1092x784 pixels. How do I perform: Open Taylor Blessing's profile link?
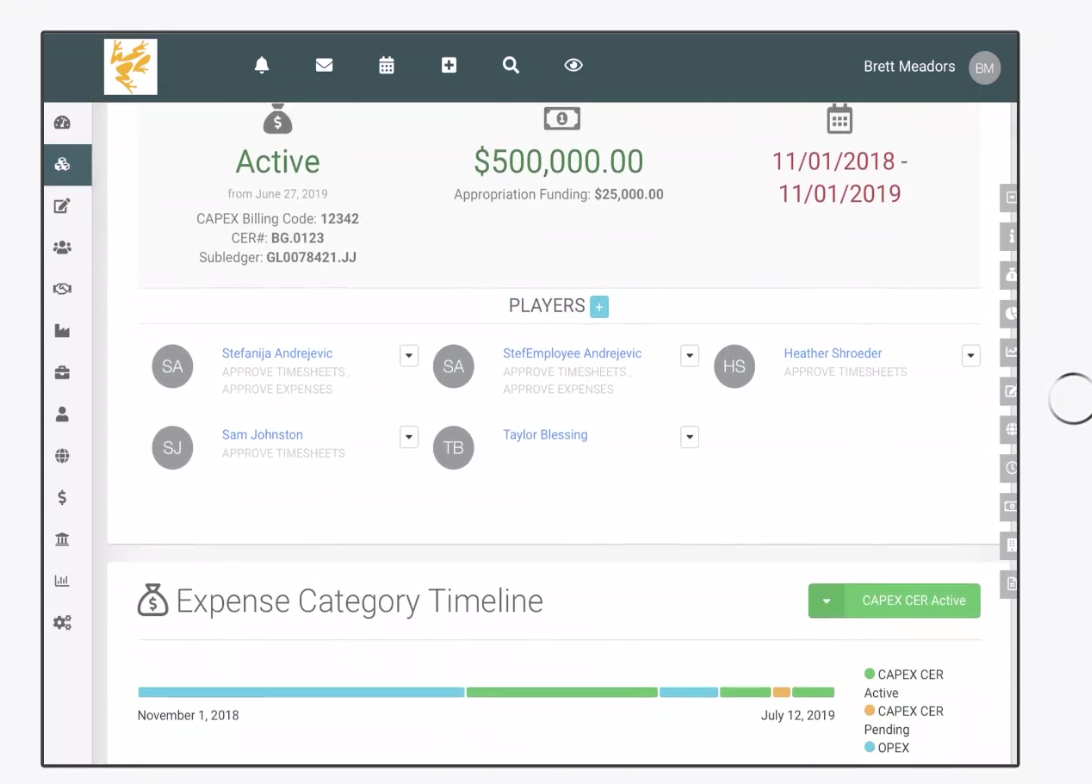tap(545, 435)
